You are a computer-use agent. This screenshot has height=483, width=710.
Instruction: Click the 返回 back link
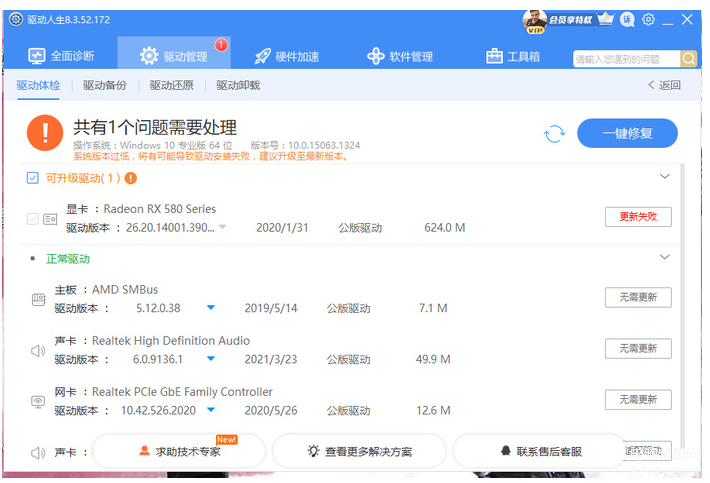(x=664, y=85)
